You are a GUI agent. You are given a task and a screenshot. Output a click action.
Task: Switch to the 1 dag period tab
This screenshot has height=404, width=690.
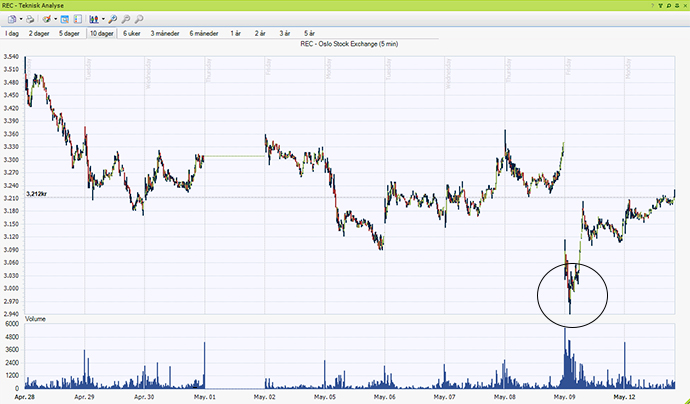click(x=13, y=33)
